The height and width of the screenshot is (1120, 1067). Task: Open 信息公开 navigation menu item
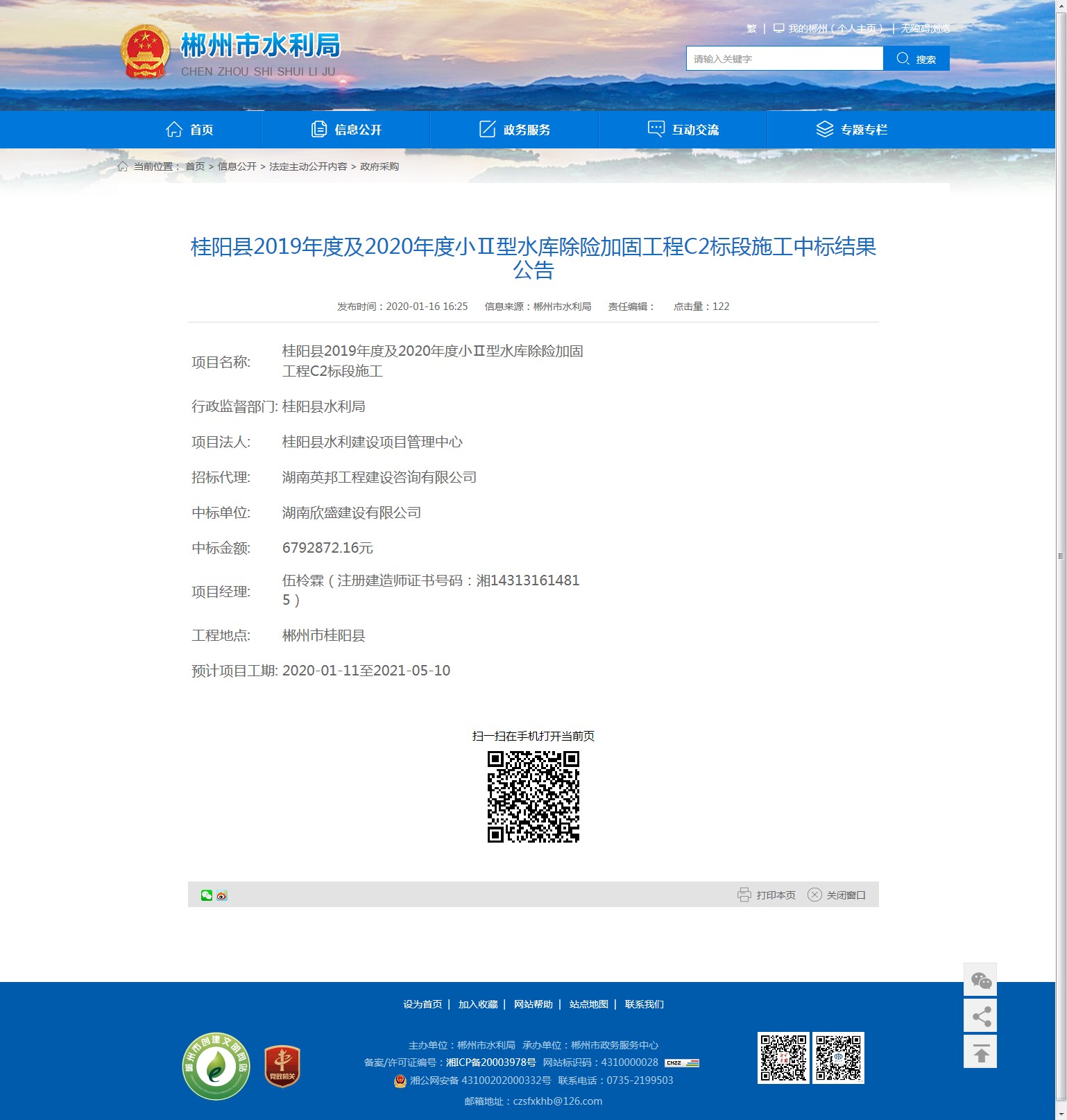346,130
